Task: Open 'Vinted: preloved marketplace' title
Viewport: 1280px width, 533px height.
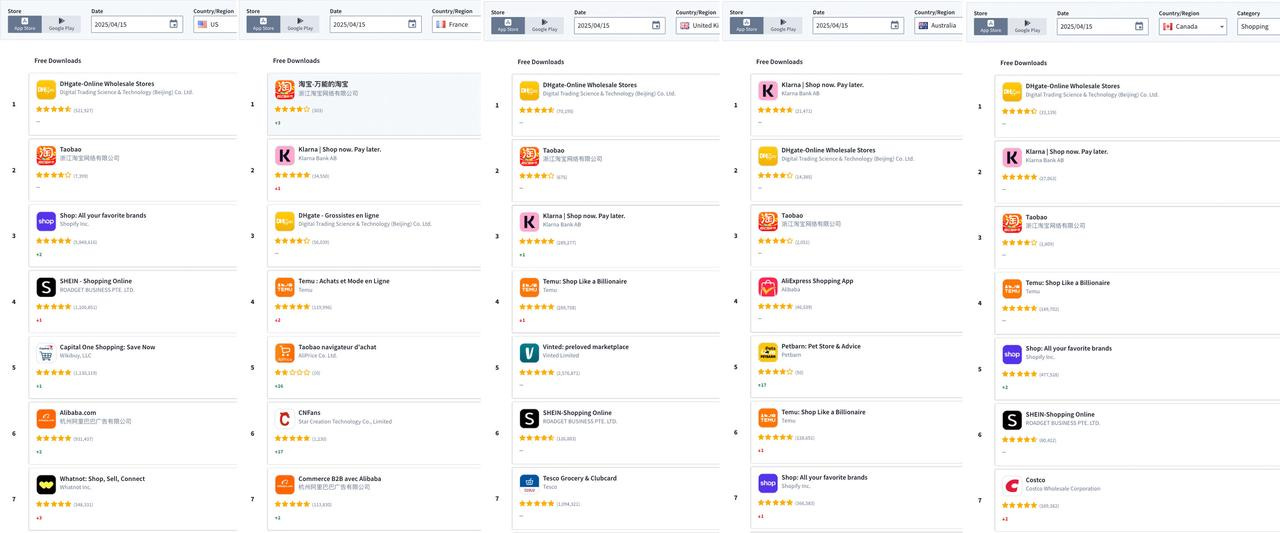Action: point(586,347)
